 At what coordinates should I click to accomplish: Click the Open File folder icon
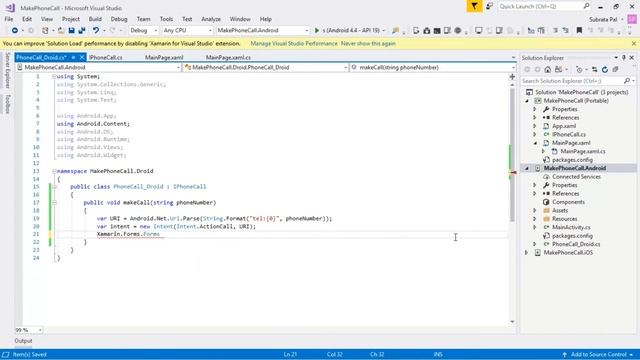point(61,31)
